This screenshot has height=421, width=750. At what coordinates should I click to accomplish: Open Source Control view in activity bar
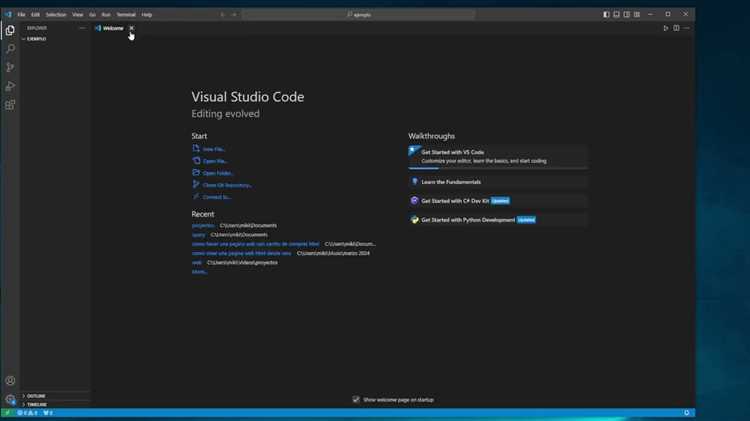[x=10, y=67]
